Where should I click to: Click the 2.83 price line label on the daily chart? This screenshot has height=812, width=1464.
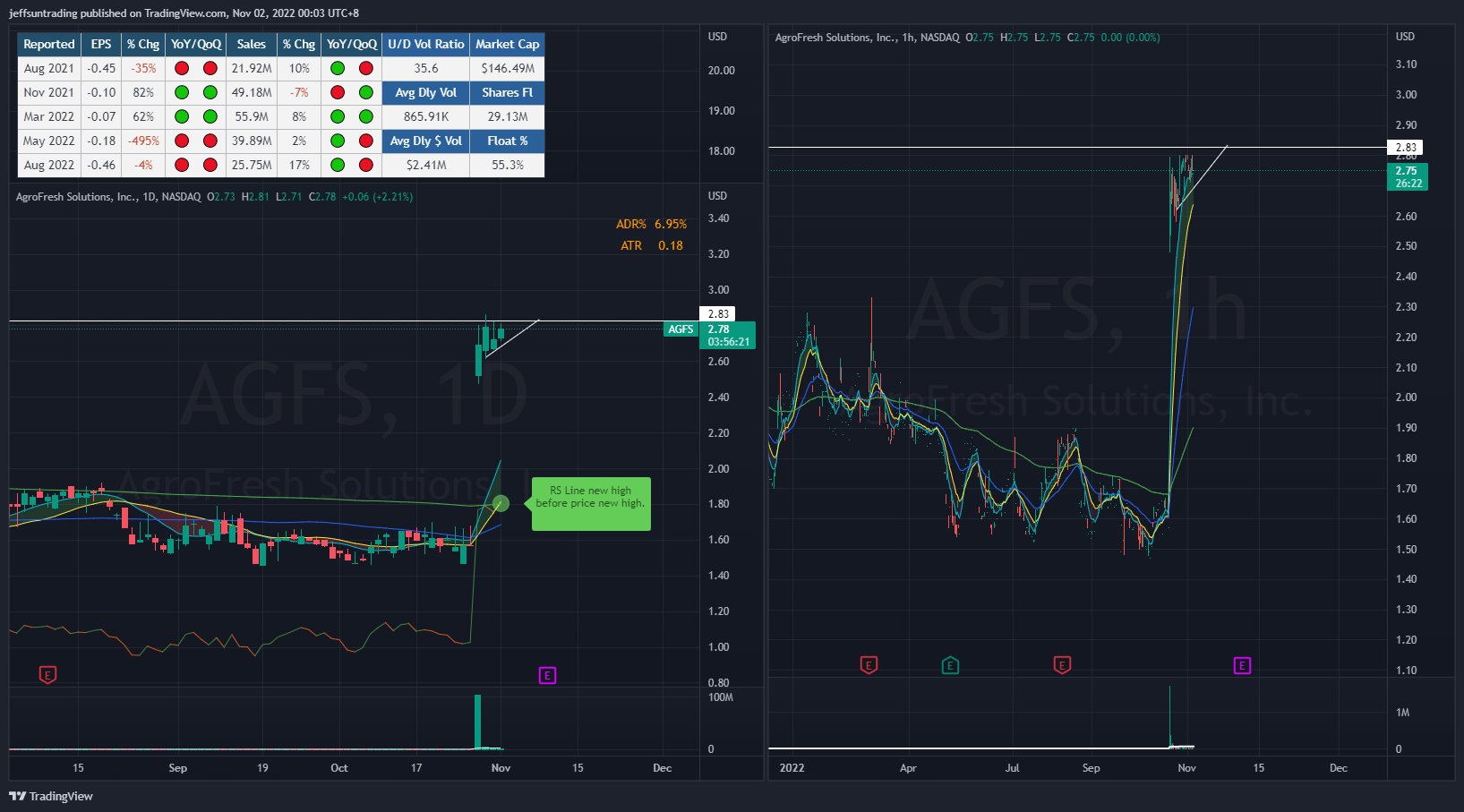[x=718, y=314]
